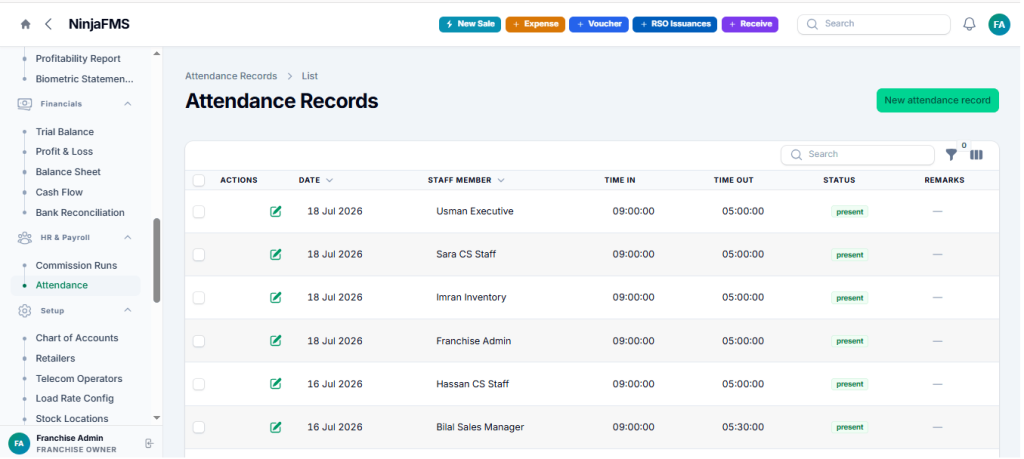
Task: Focus the global Search field in header
Action: coord(874,24)
